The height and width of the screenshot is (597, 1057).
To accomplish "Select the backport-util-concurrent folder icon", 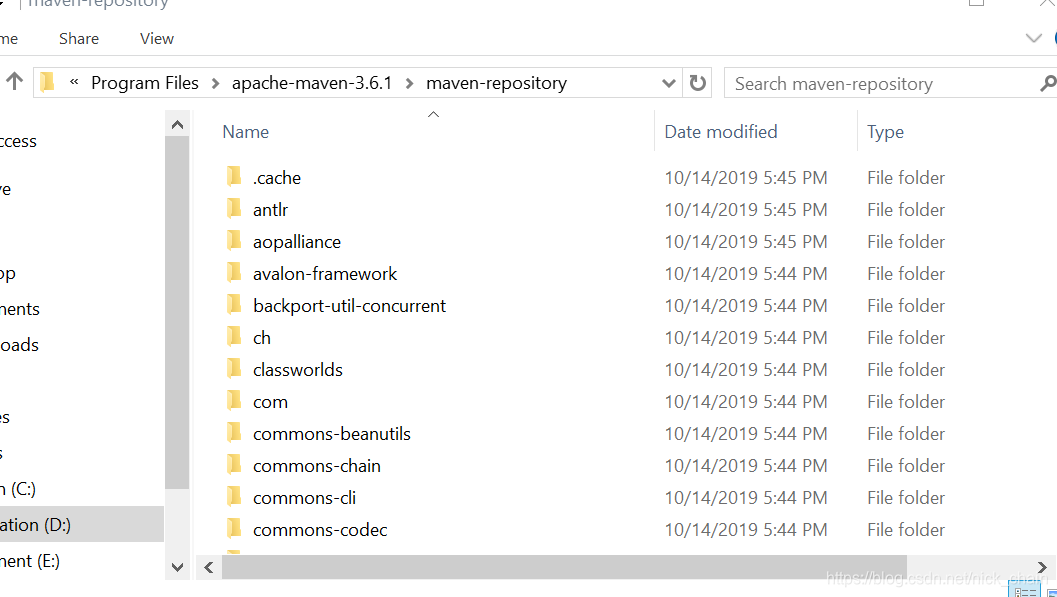I will (234, 305).
